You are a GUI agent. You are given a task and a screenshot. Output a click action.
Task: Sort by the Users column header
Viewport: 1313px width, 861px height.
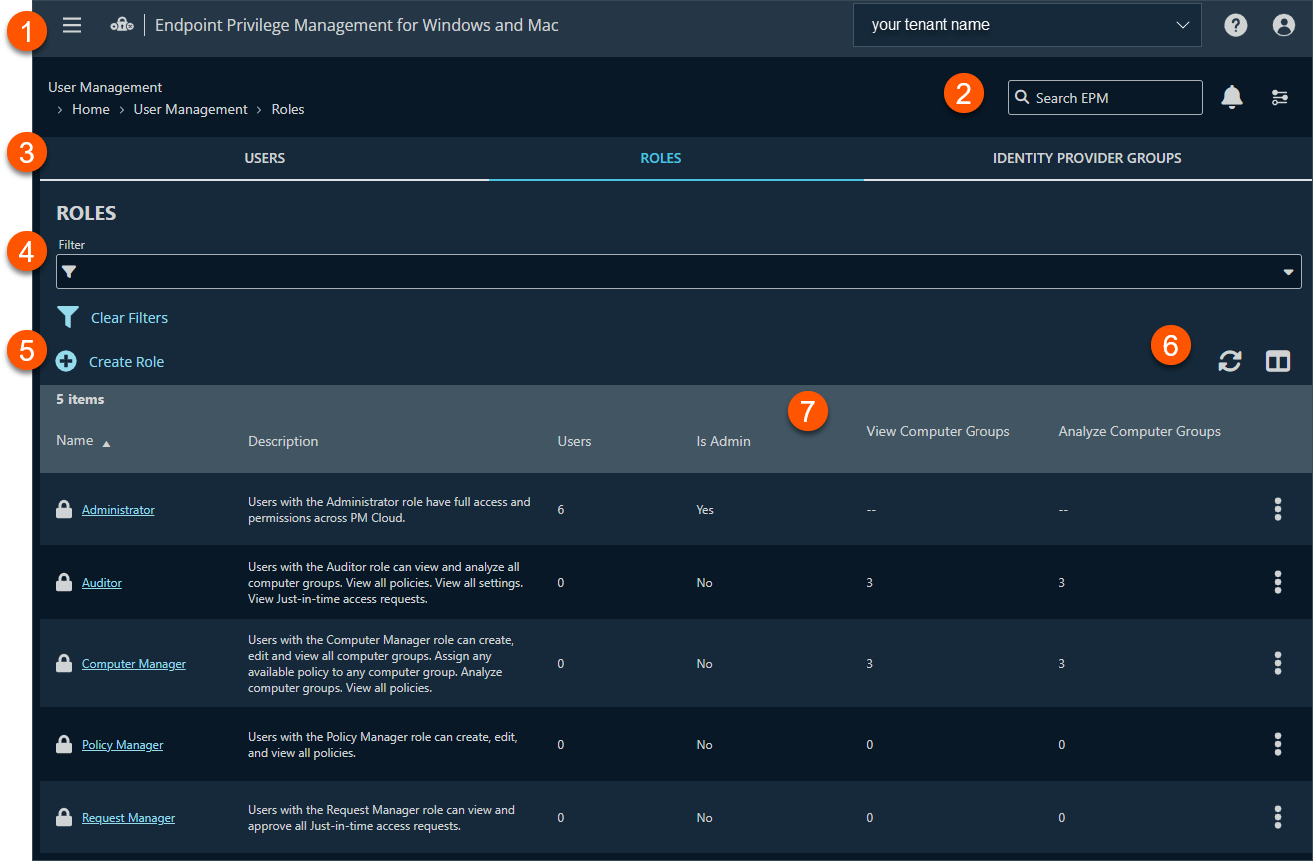click(574, 441)
